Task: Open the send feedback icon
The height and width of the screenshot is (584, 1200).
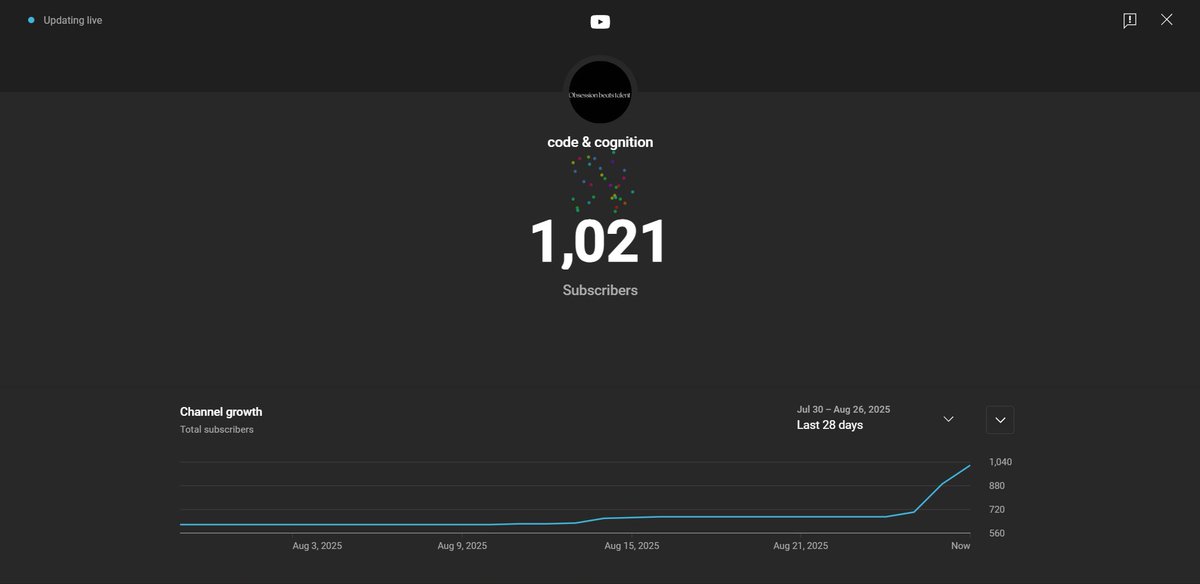Action: 1130,20
